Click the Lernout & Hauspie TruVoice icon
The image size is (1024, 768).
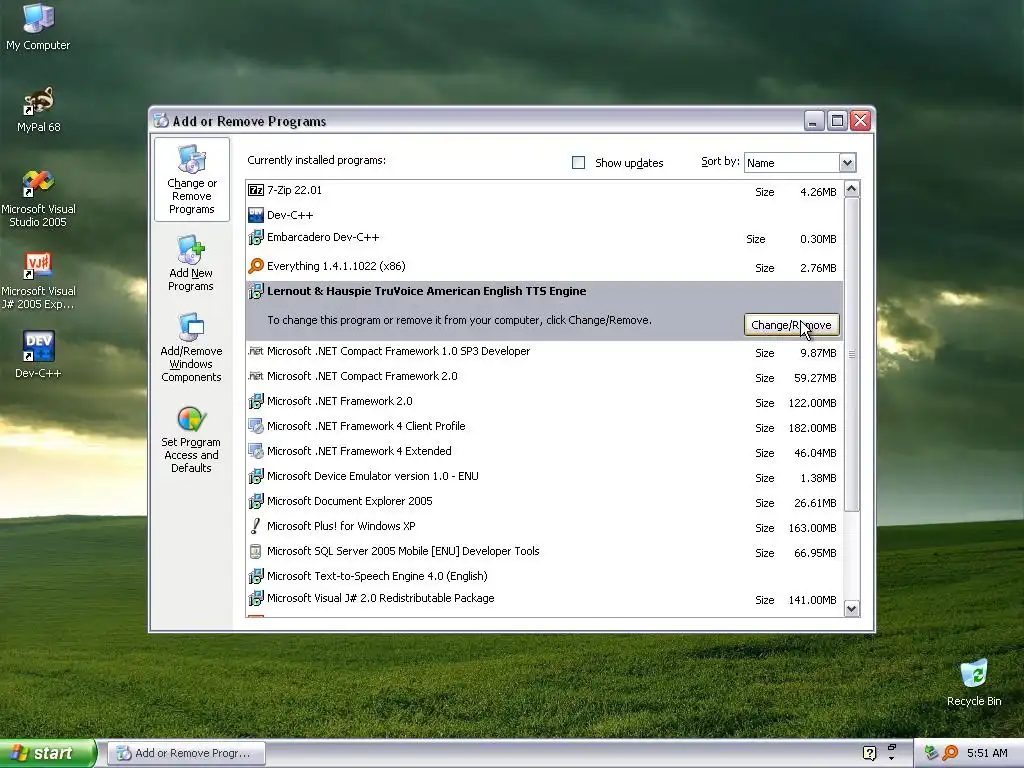tap(256, 291)
